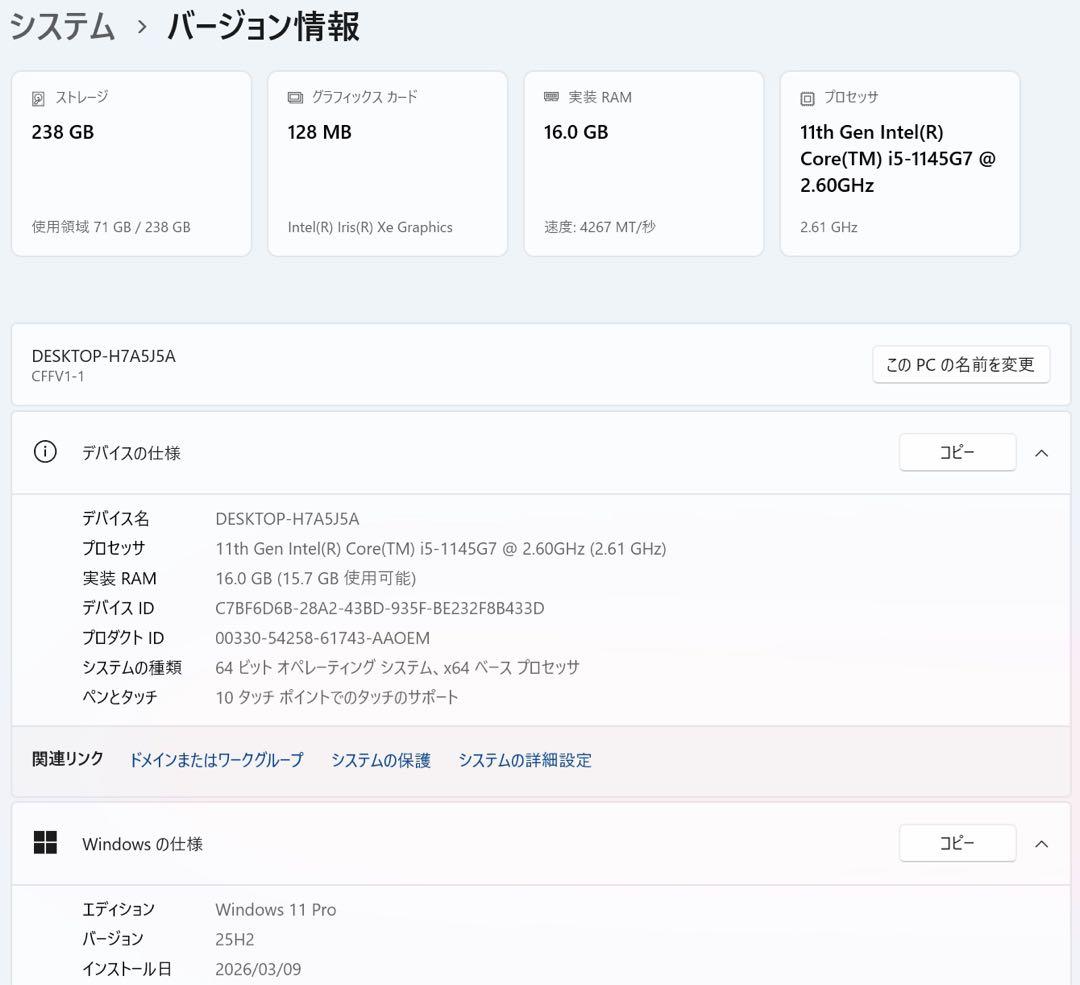
Task: Open the システムの保護 link
Action: [x=380, y=760]
